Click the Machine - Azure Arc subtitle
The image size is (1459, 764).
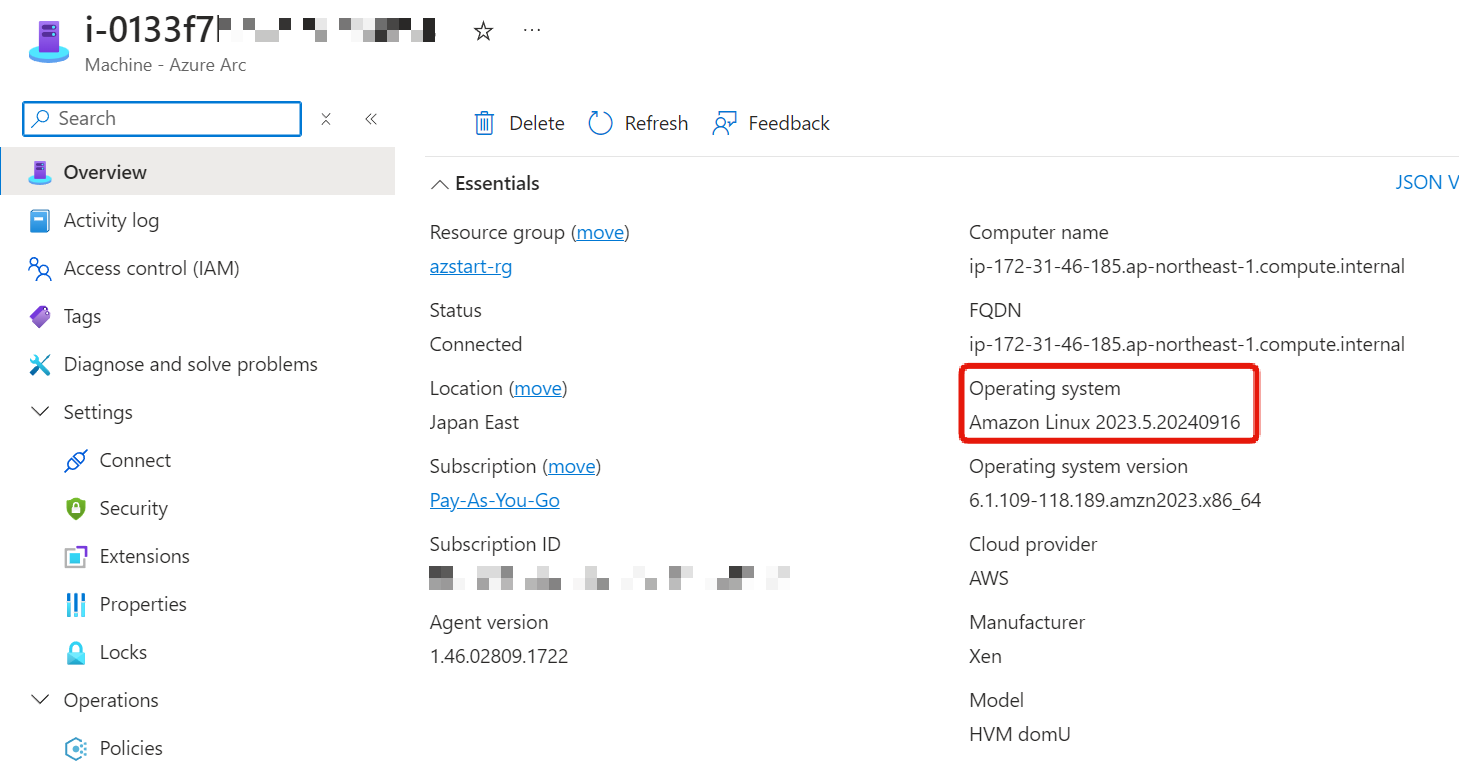[x=165, y=64]
